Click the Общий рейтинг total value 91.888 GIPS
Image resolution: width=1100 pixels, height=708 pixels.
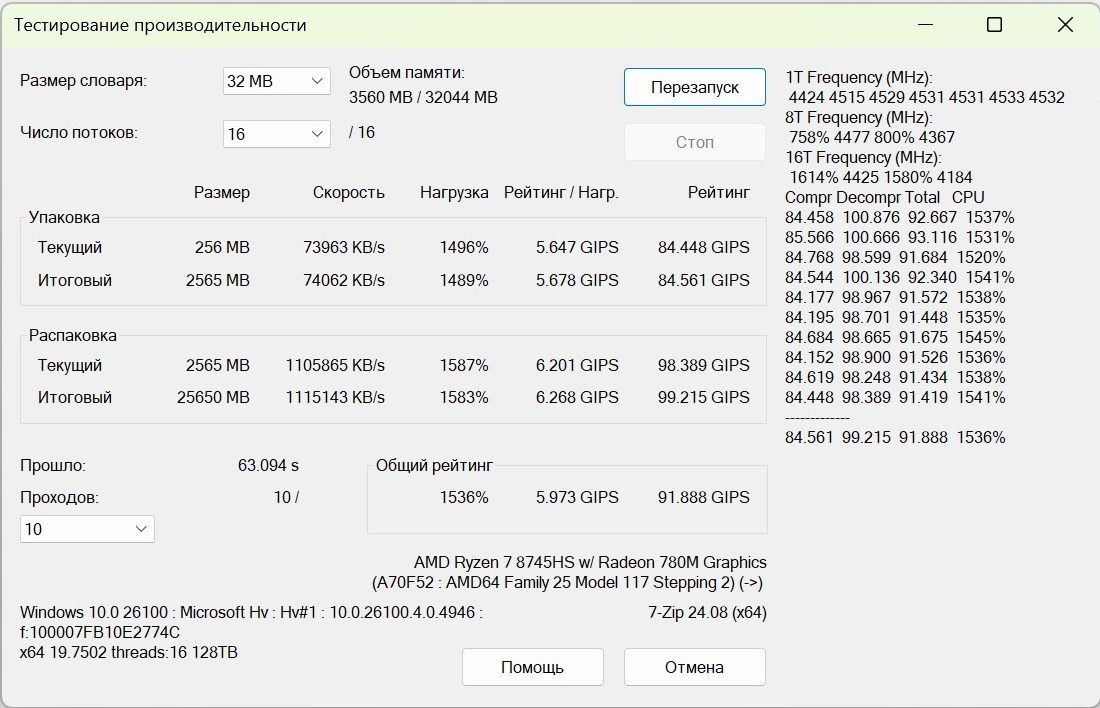click(x=703, y=497)
